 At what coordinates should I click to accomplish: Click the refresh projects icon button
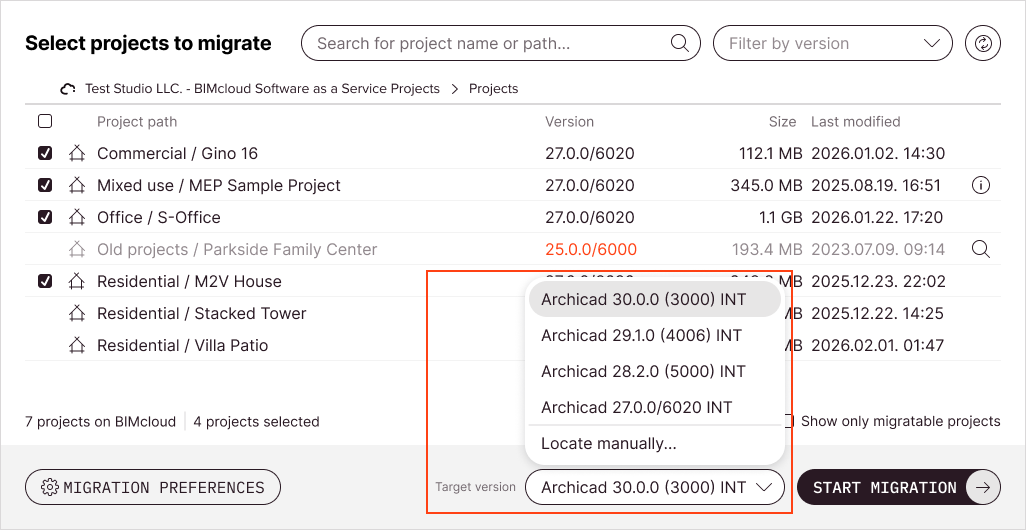click(983, 43)
